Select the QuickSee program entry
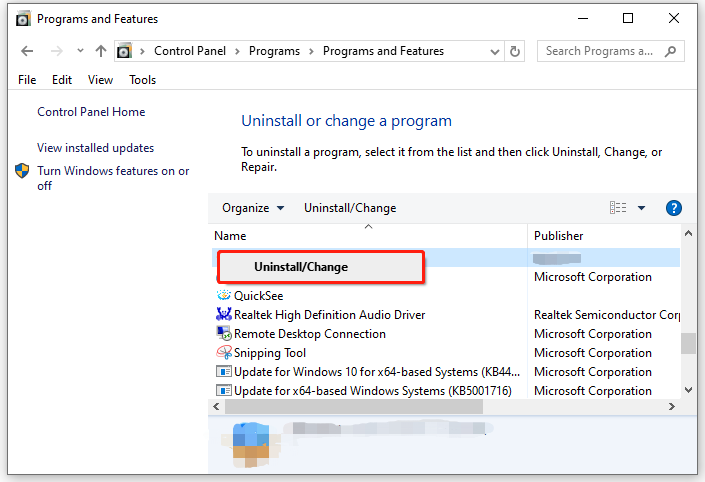The width and height of the screenshot is (705, 482). tap(259, 295)
